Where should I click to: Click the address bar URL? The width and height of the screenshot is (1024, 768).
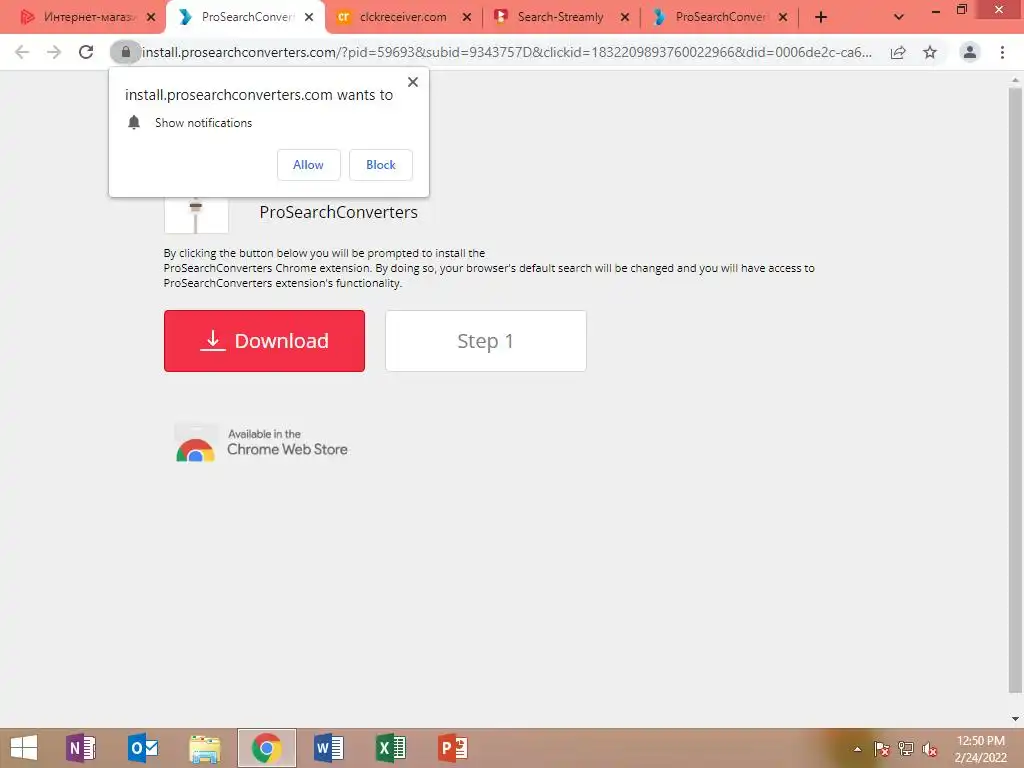point(506,52)
